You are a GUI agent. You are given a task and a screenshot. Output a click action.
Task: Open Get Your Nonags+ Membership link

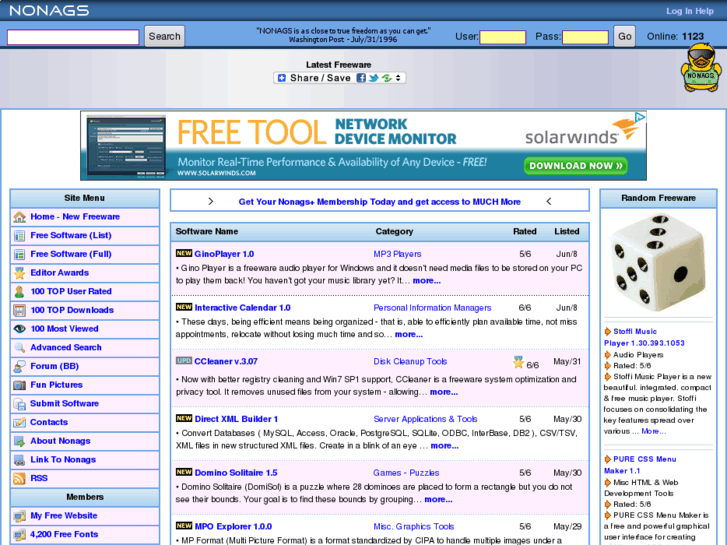[379, 202]
